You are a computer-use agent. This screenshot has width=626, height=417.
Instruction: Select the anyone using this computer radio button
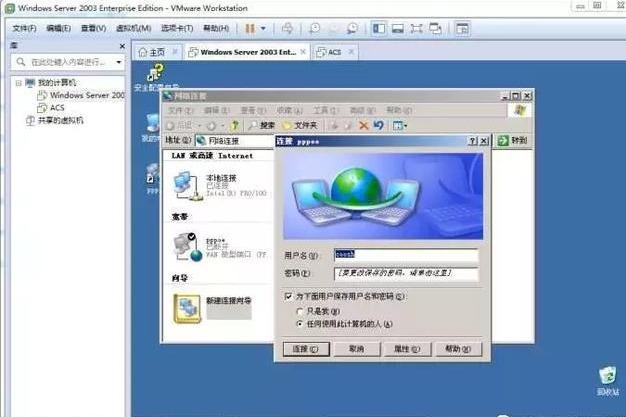tap(299, 324)
